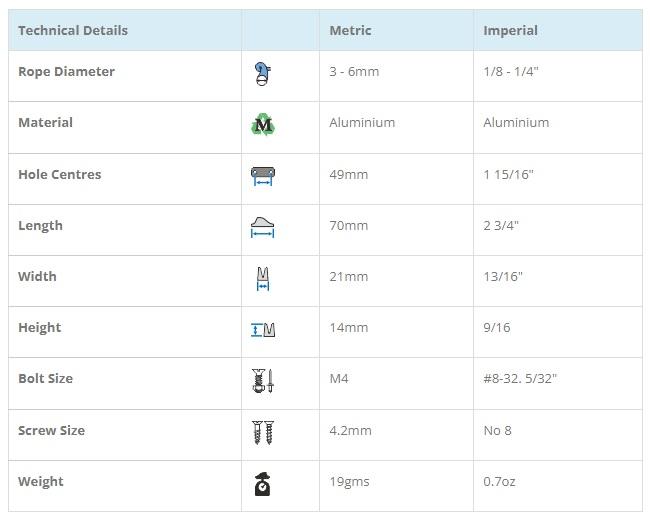Click the 1 15/16" imperial value
650x520 pixels.
(x=508, y=175)
